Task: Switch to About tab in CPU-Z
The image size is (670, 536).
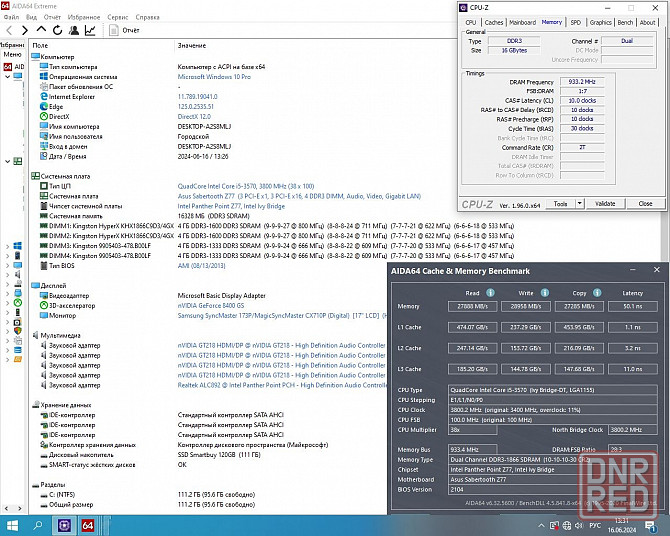Action: pos(647,22)
